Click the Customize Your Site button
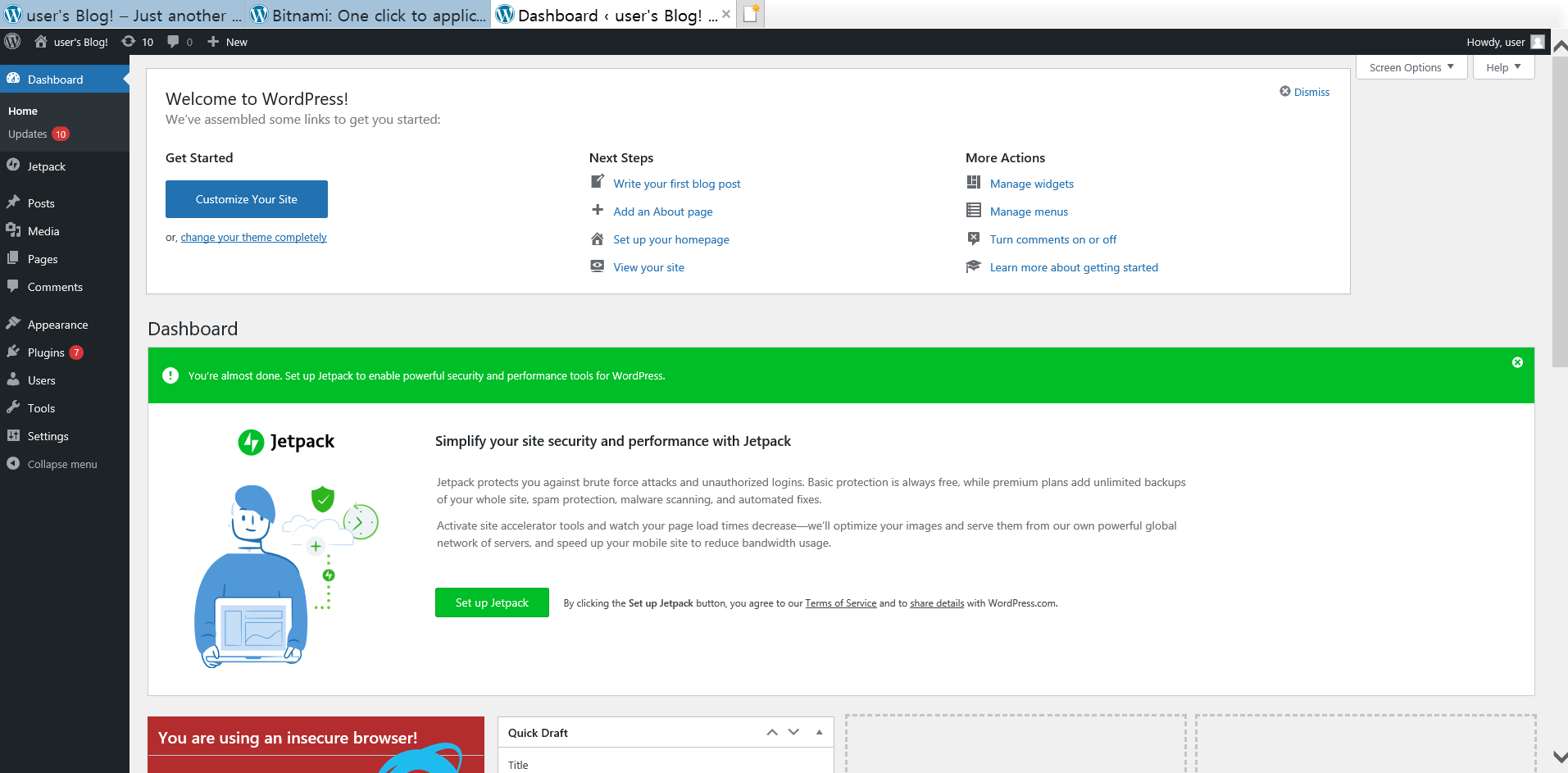1568x773 pixels. pos(247,199)
